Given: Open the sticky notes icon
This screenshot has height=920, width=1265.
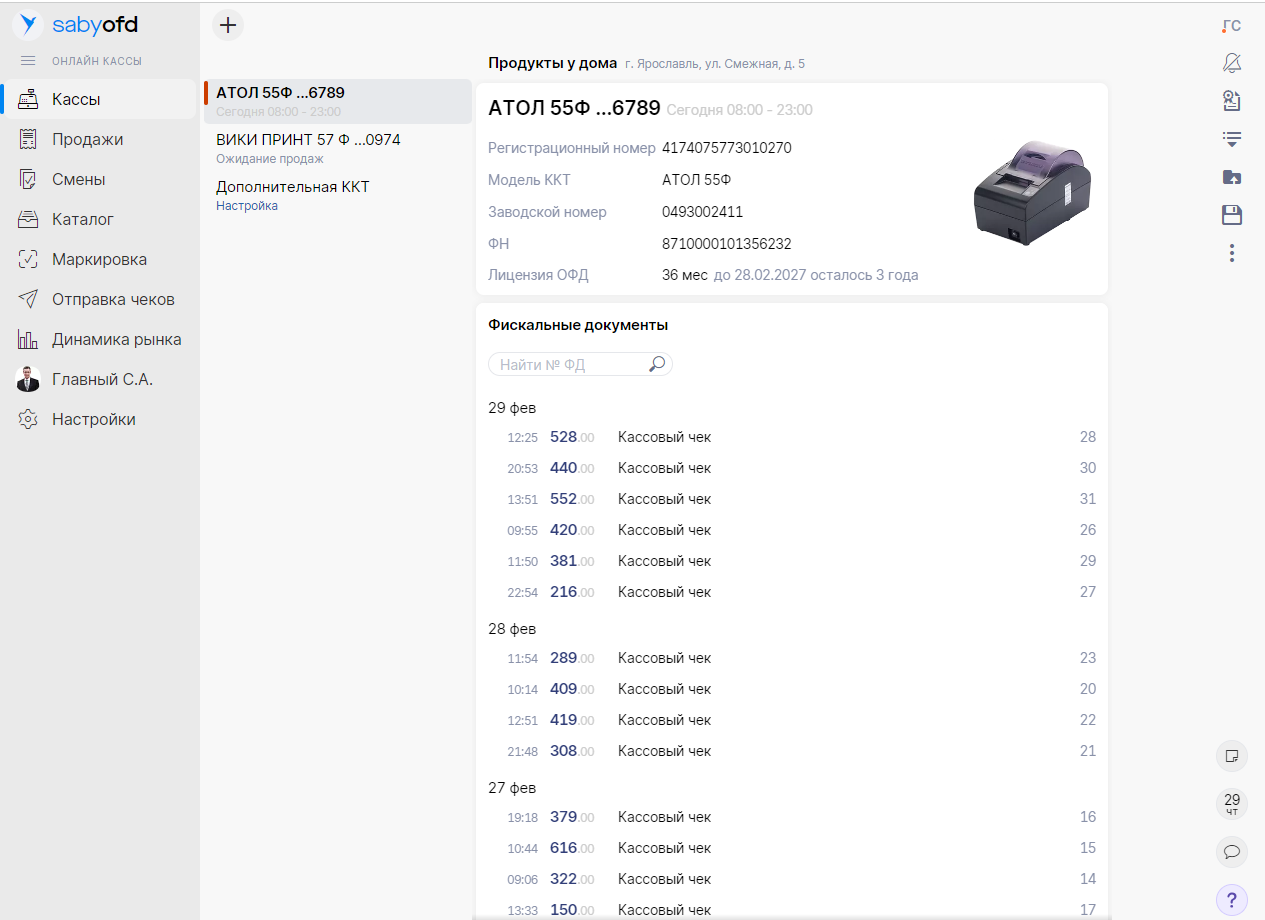Looking at the screenshot, I should point(1232,756).
